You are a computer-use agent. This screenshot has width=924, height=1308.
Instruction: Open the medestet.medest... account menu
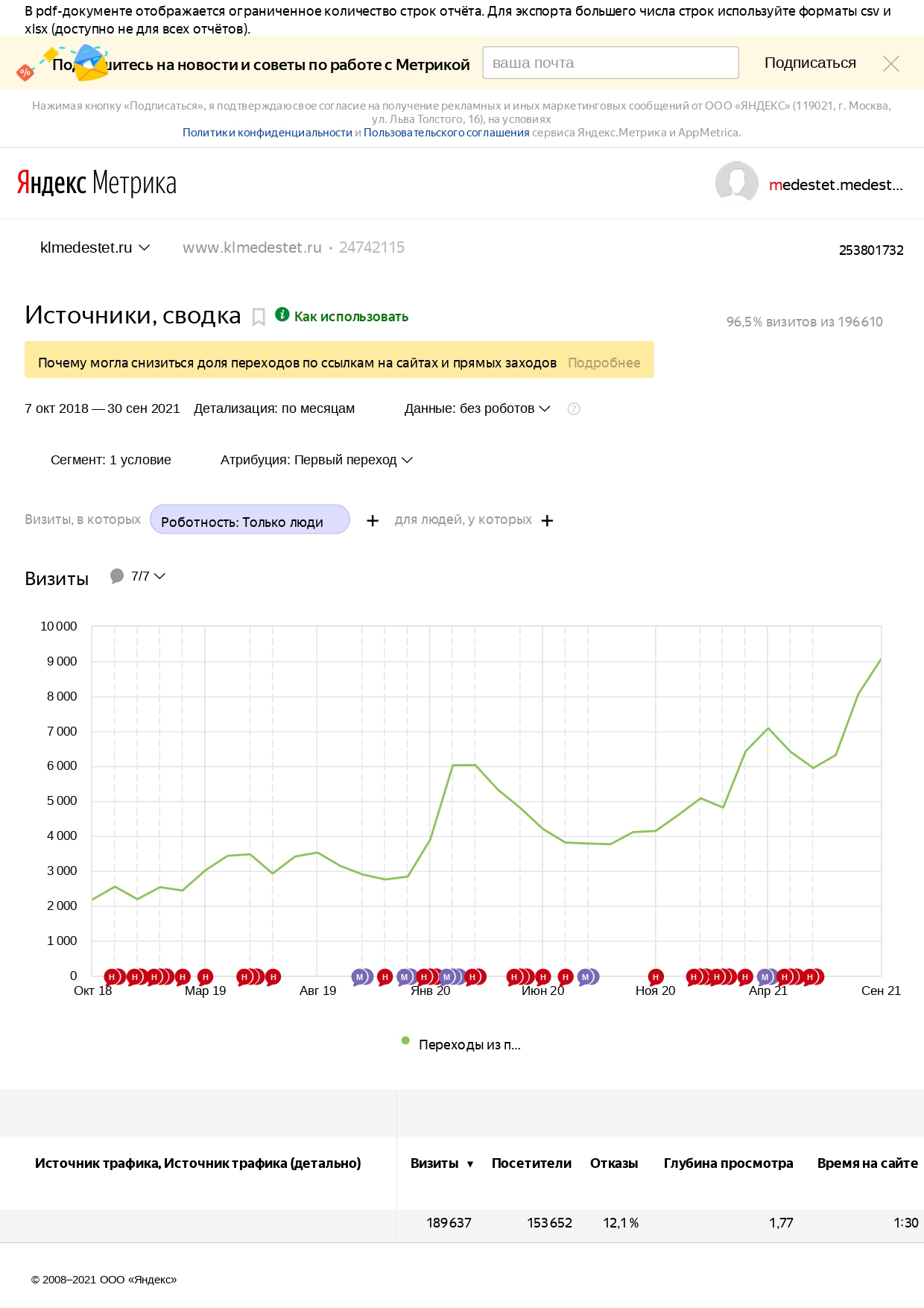click(x=836, y=185)
